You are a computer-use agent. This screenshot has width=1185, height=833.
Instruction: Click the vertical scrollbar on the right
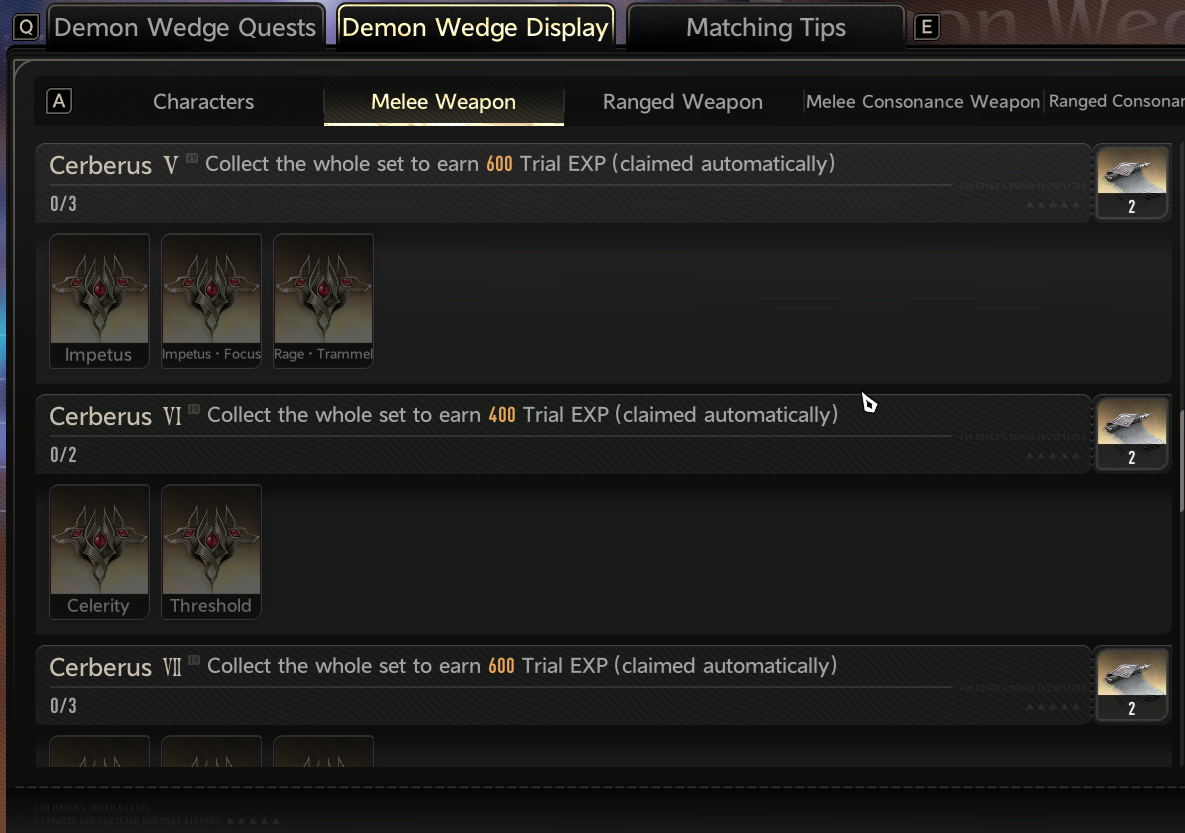tap(1182, 461)
